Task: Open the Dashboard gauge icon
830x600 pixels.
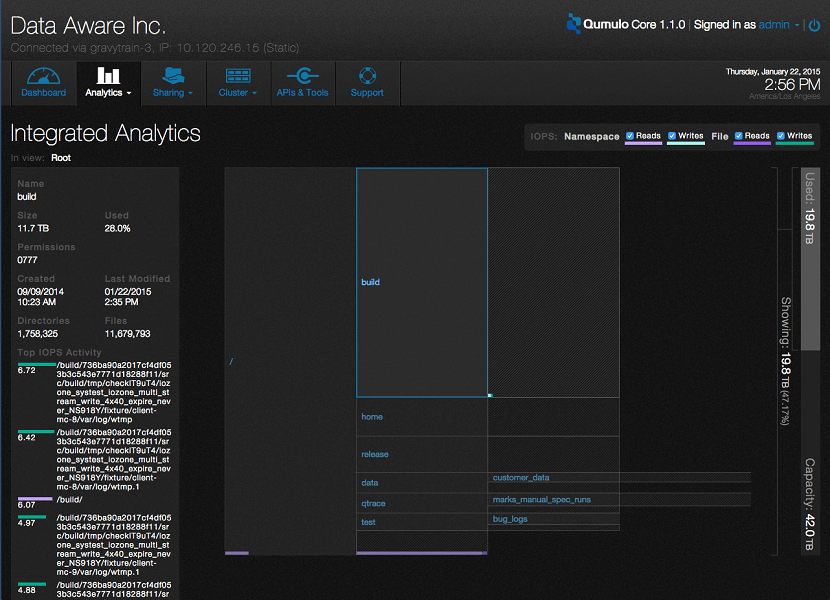Action: [43, 76]
